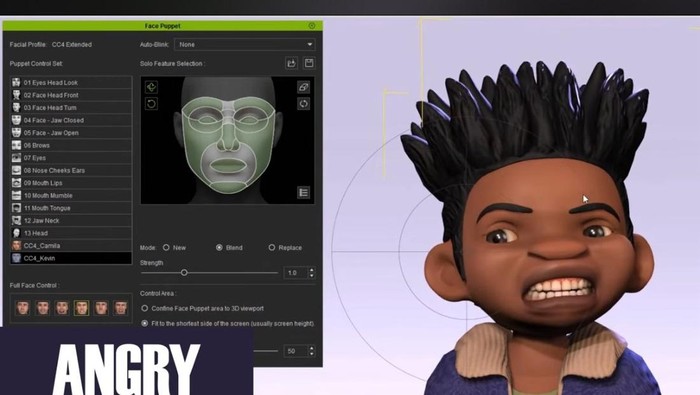The height and width of the screenshot is (395, 700).
Task: Choose CC4_Camila puppet profile
Action: 71,245
